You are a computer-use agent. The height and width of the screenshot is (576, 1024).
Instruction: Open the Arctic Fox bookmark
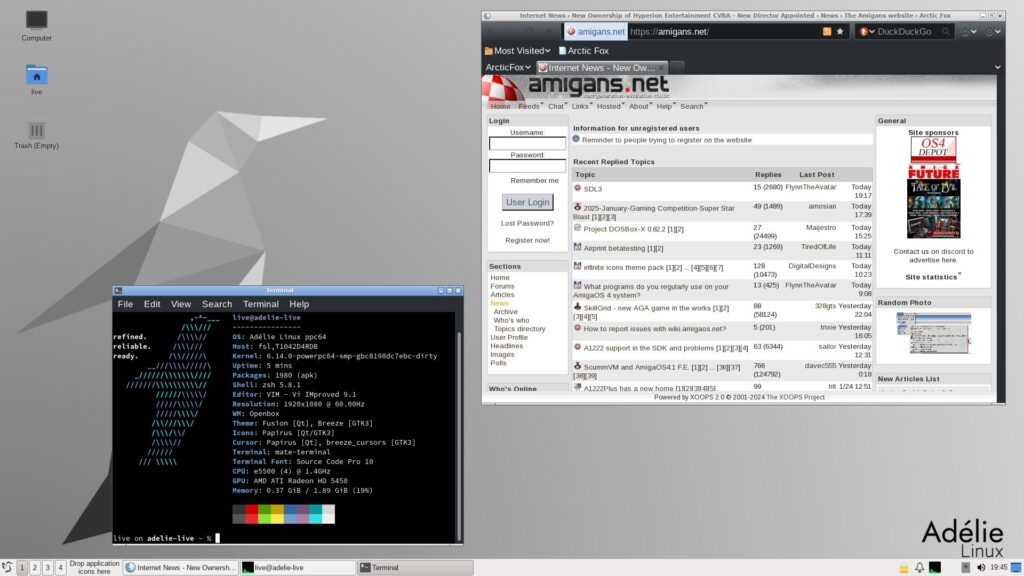coord(583,50)
